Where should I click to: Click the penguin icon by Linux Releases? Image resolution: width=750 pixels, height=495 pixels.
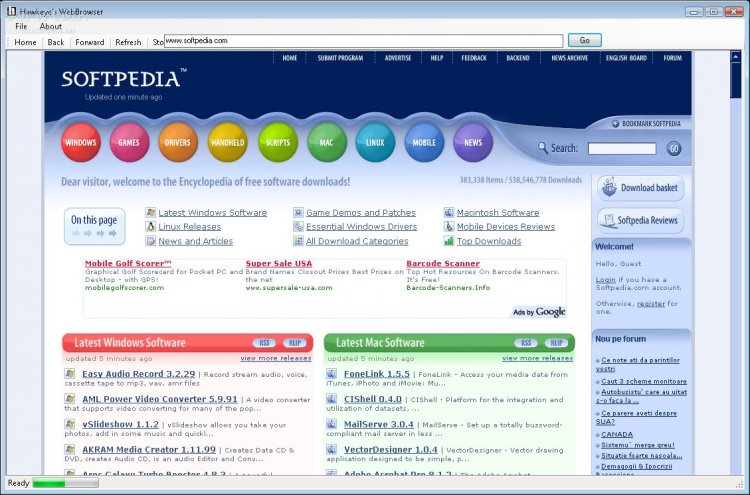151,226
